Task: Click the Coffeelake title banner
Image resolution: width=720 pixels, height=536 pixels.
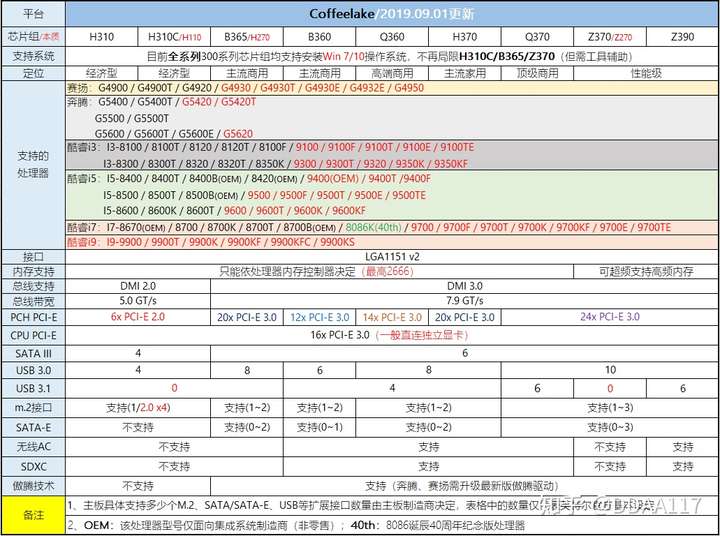Action: (x=392, y=14)
